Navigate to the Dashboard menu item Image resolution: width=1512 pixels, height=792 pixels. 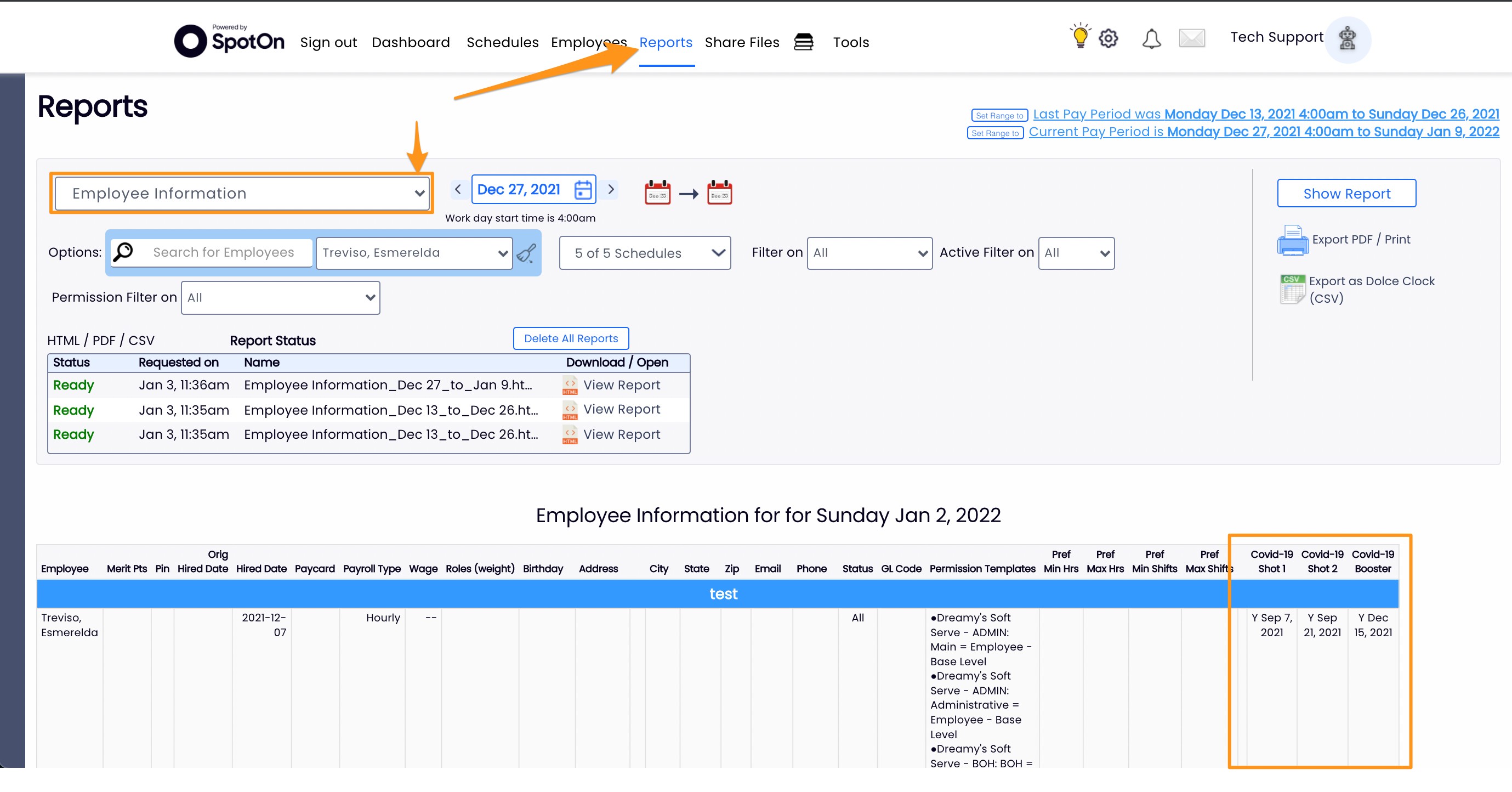(410, 42)
